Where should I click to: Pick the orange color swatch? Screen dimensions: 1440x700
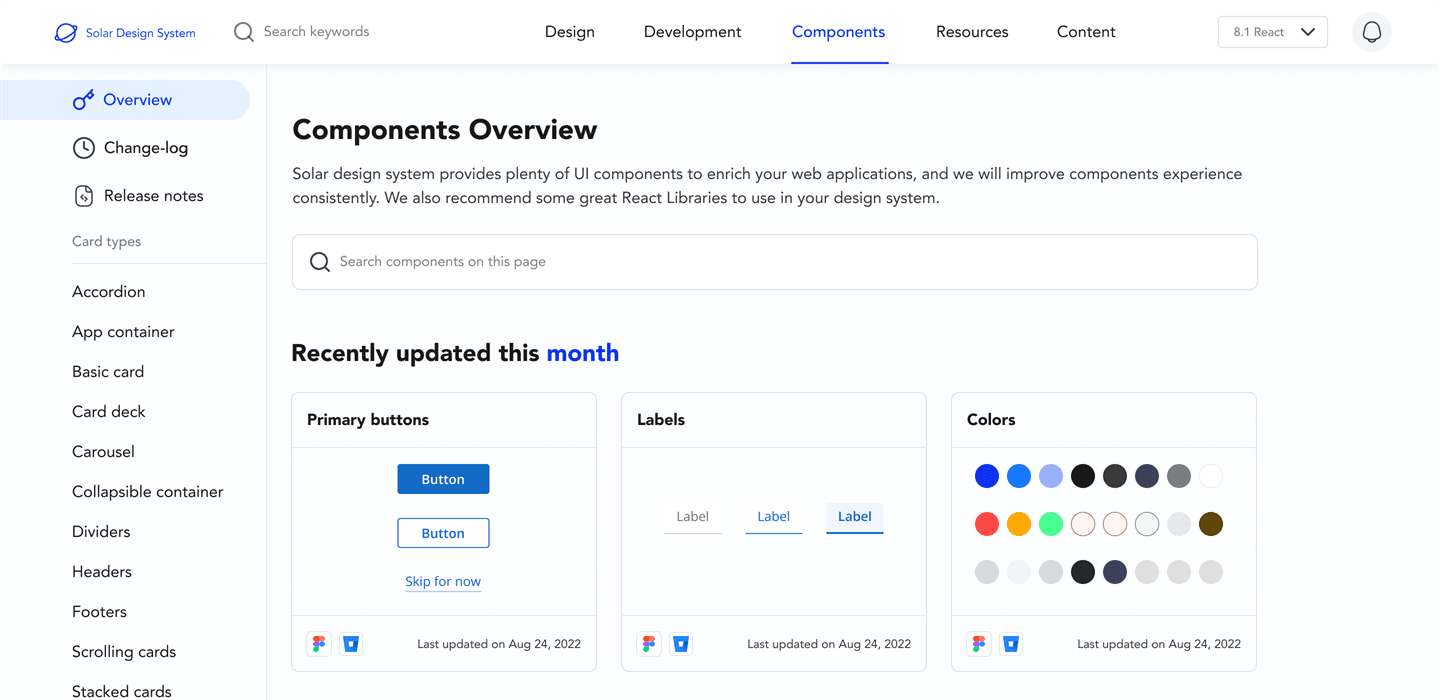click(1019, 524)
